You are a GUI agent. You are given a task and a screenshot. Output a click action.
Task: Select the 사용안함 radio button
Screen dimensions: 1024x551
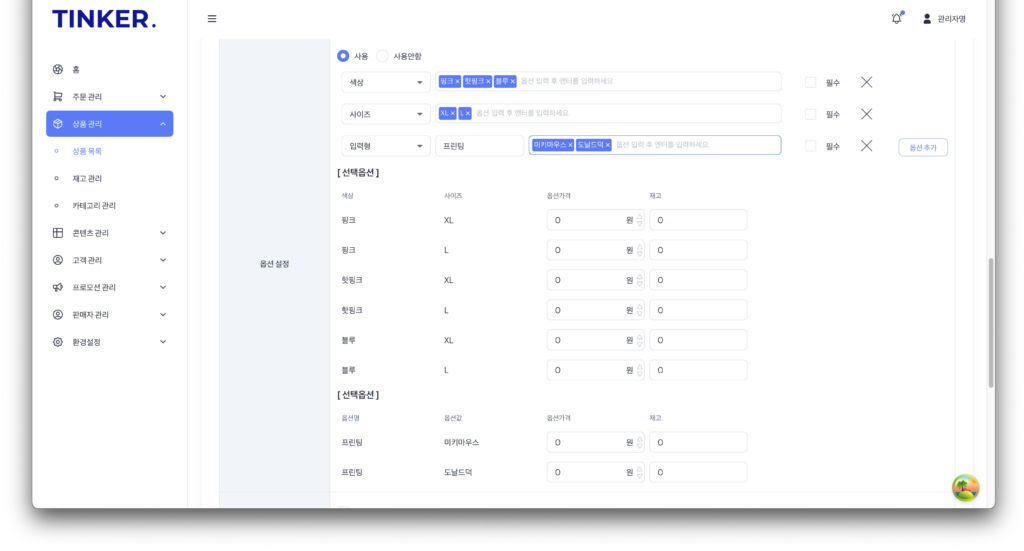coord(382,56)
